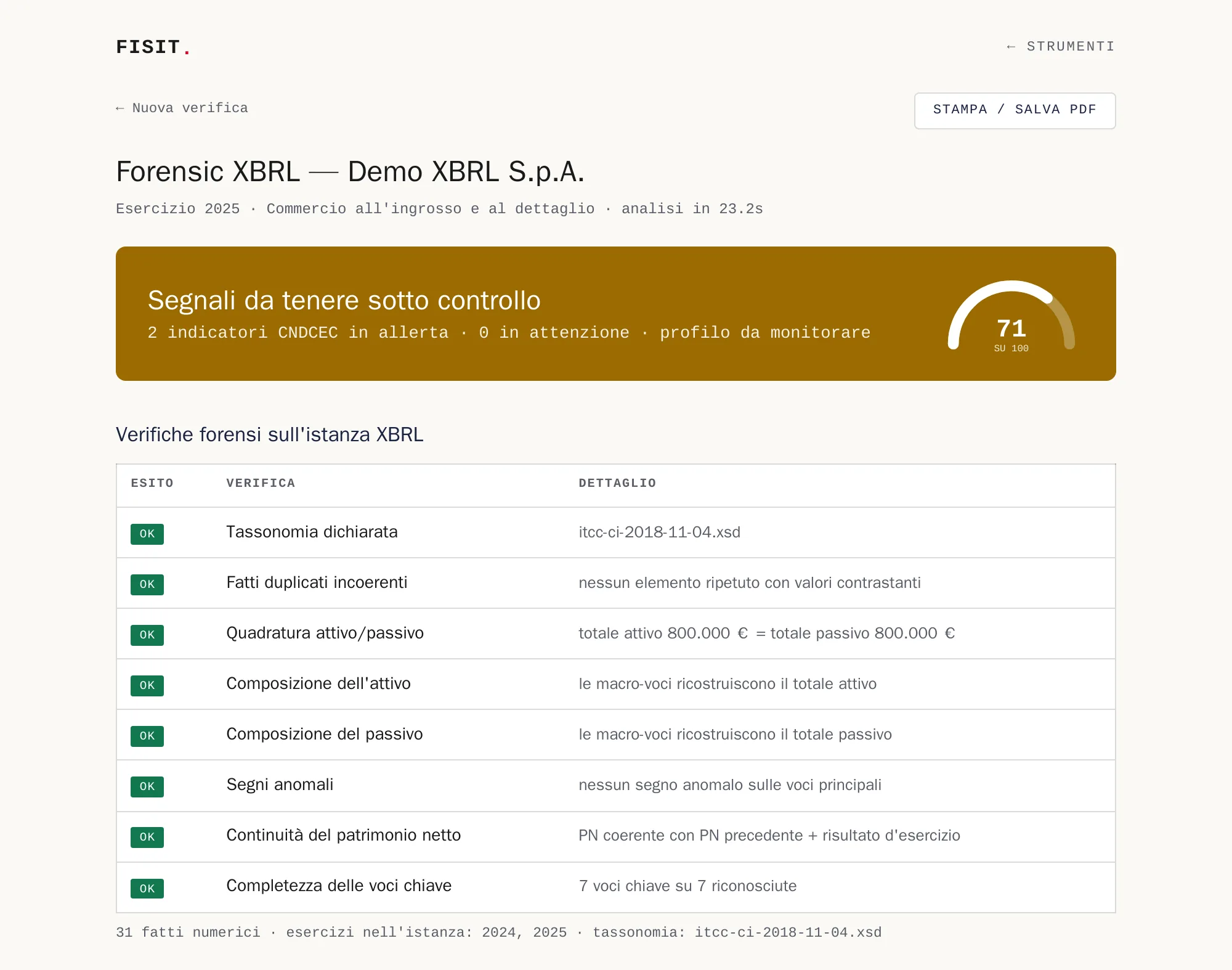Screen dimensions: 1232x970
Task: Click 7 voci chiave su 7 riconosciute
Action: pyautogui.click(x=687, y=886)
